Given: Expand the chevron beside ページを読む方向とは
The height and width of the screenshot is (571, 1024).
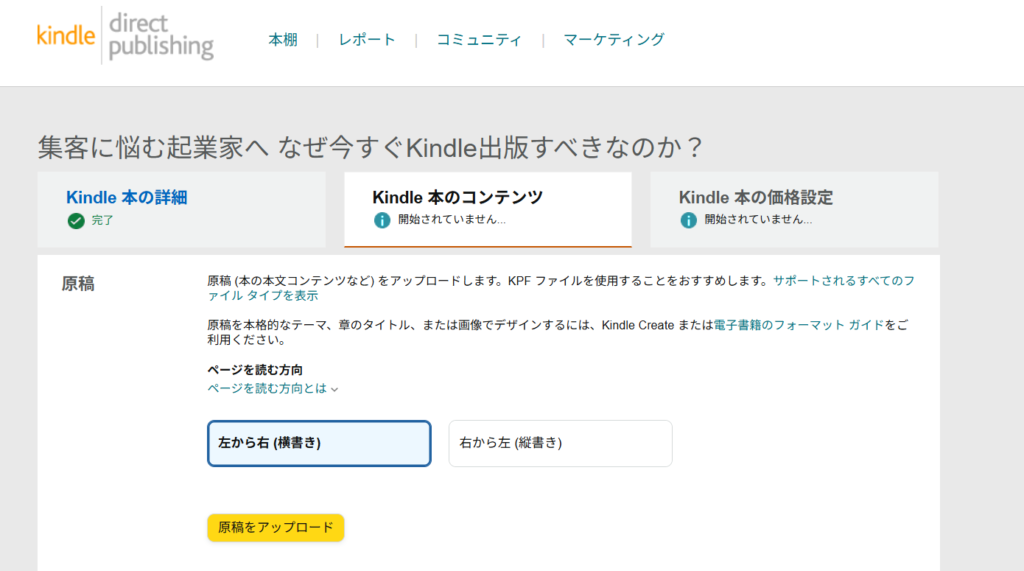Looking at the screenshot, I should 335,389.
